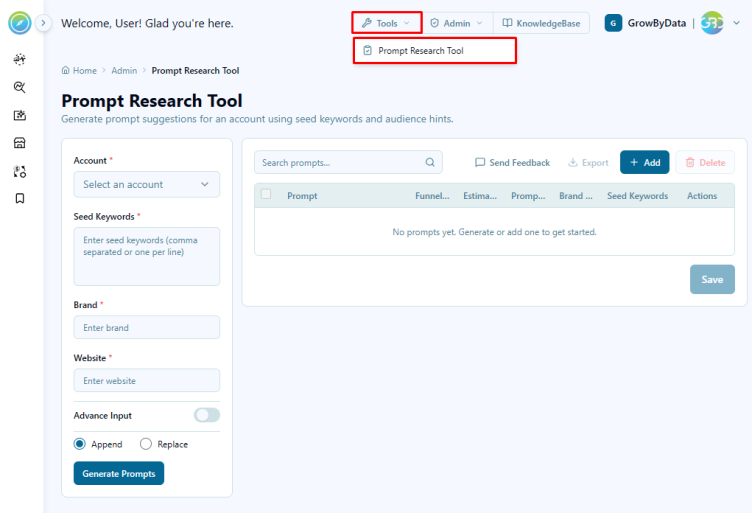Click the Brand column header
The image size is (752, 513).
click(576, 196)
